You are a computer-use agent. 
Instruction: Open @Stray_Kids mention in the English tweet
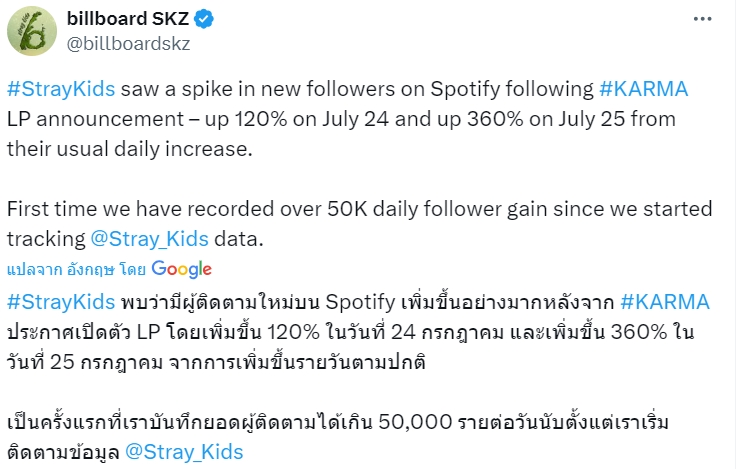pyautogui.click(x=149, y=239)
